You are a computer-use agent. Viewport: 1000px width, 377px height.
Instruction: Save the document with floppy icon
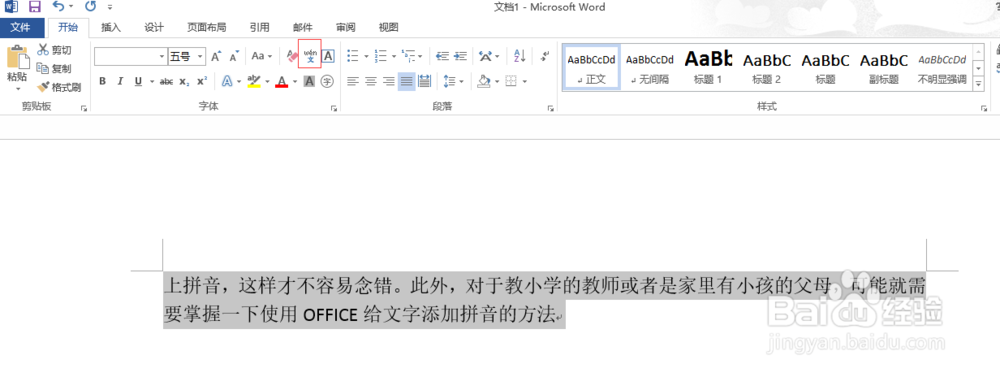pyautogui.click(x=34, y=7)
